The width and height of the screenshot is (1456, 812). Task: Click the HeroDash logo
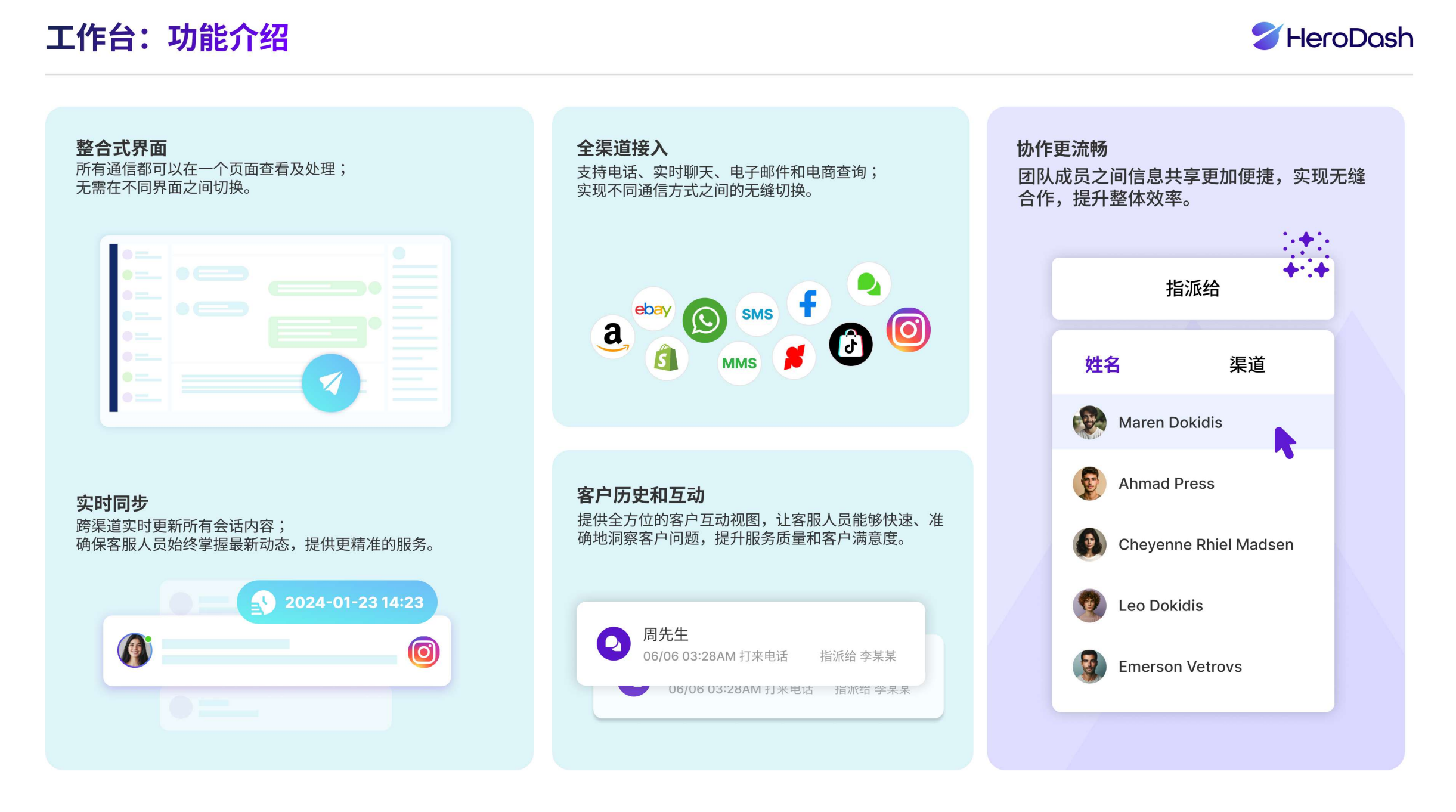click(x=1332, y=37)
